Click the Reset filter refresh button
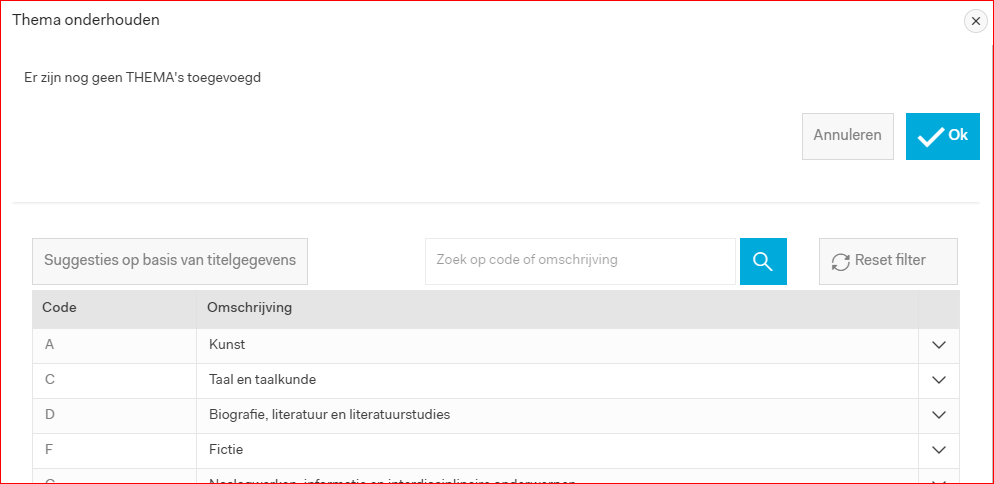The height and width of the screenshot is (484, 994). click(x=888, y=261)
